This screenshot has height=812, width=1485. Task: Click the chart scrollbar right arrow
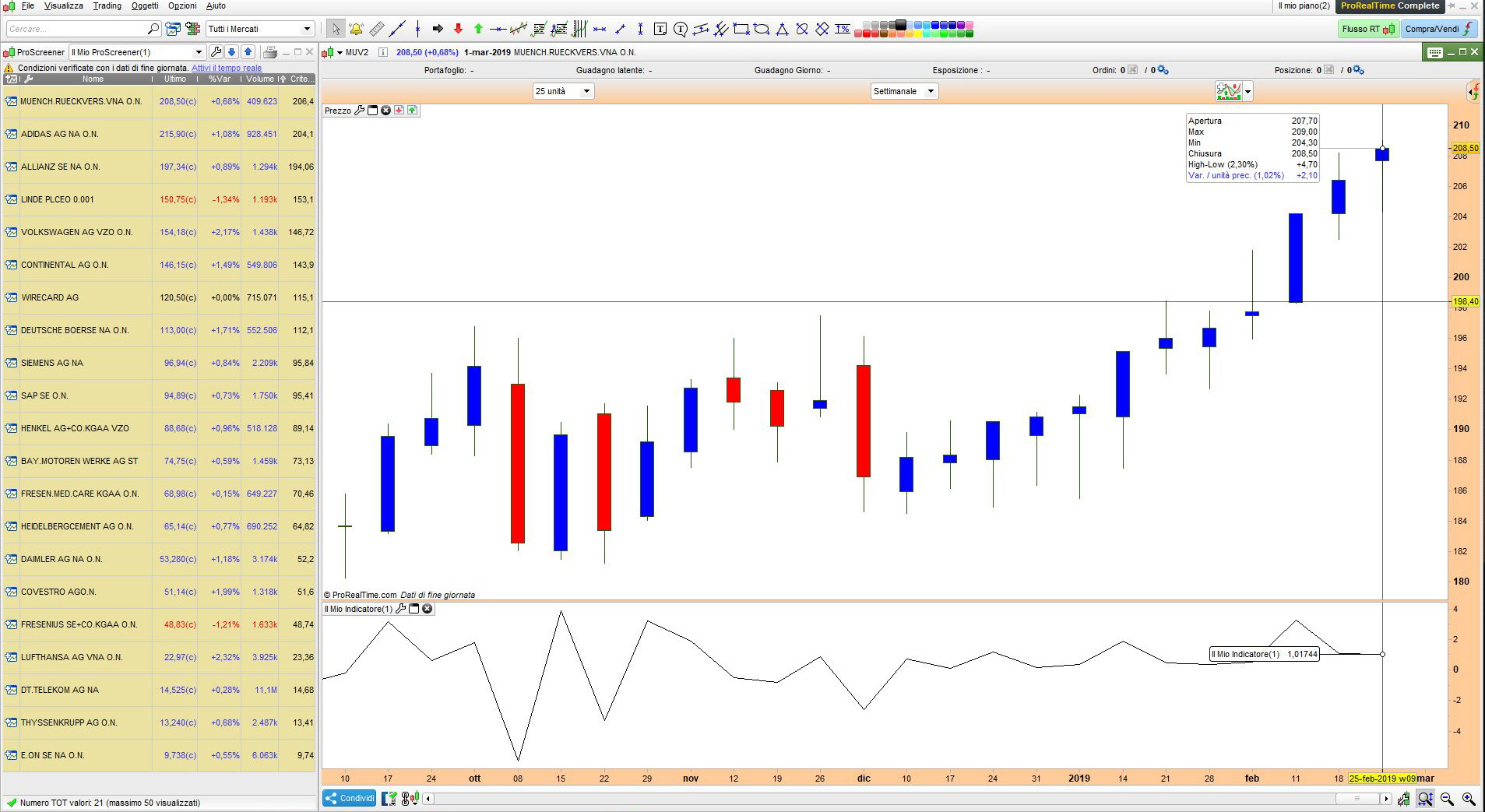click(x=1385, y=799)
